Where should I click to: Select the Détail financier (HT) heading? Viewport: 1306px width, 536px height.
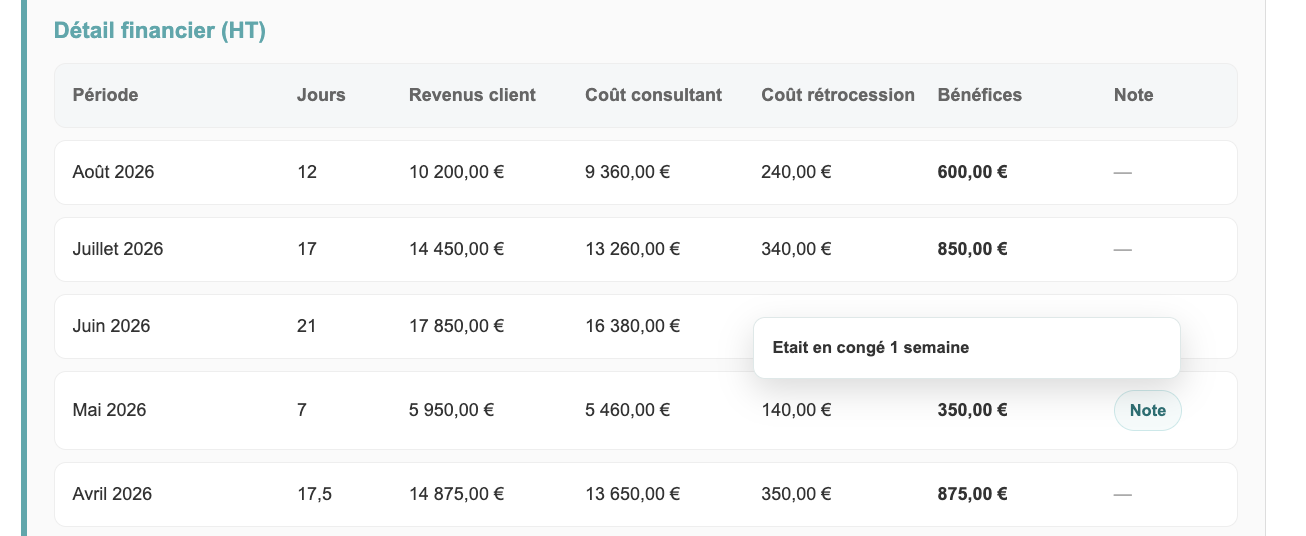tap(159, 31)
